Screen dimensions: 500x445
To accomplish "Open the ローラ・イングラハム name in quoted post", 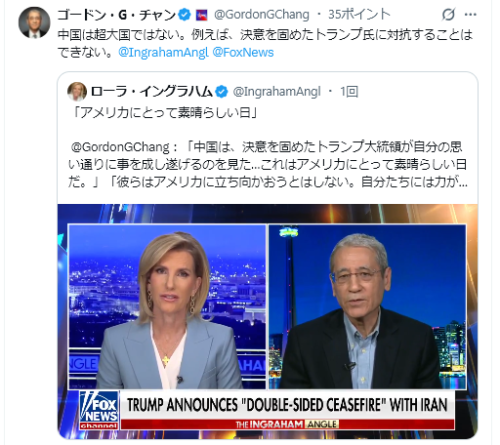I will 152,91.
